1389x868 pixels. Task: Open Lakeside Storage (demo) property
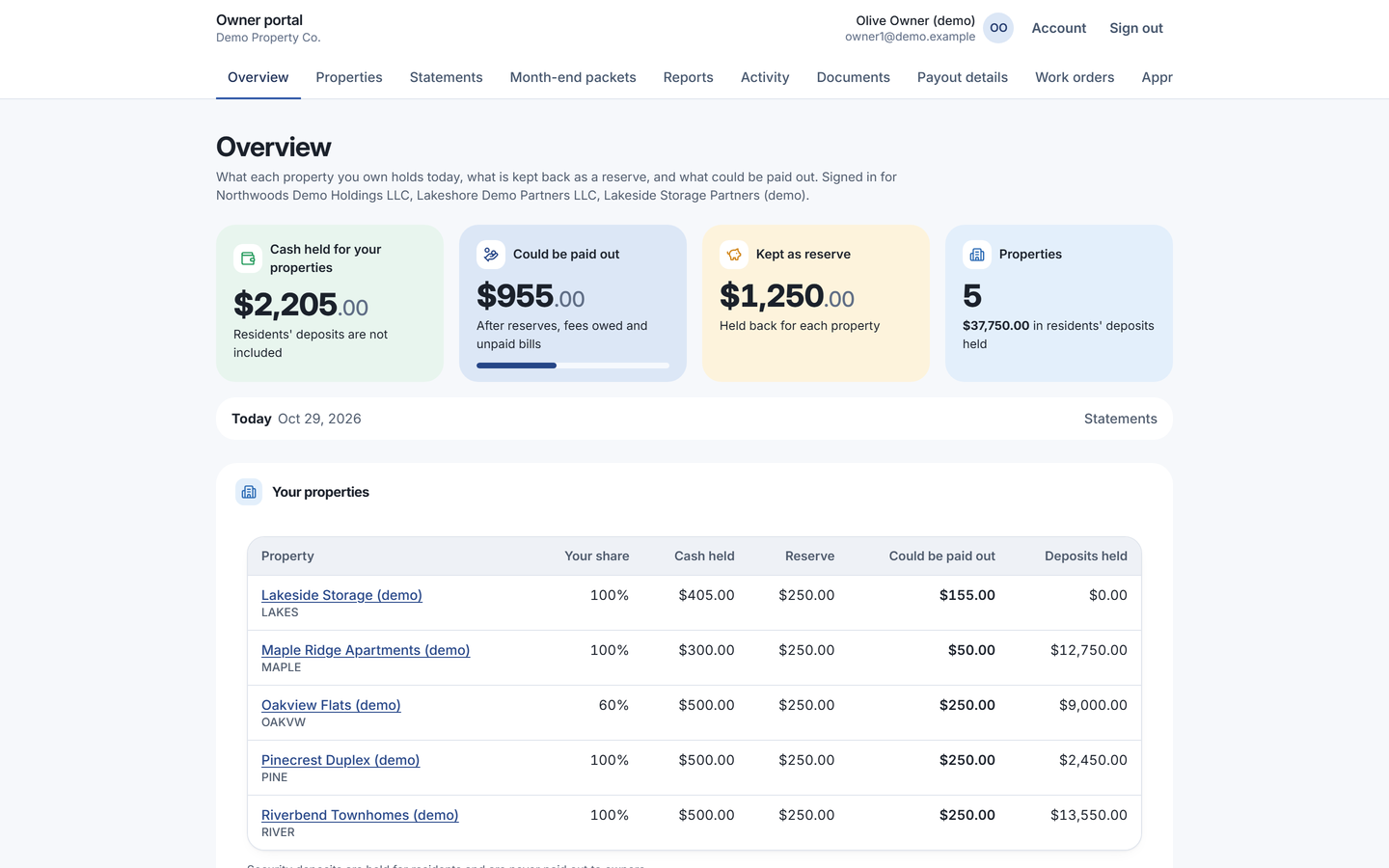(x=341, y=595)
